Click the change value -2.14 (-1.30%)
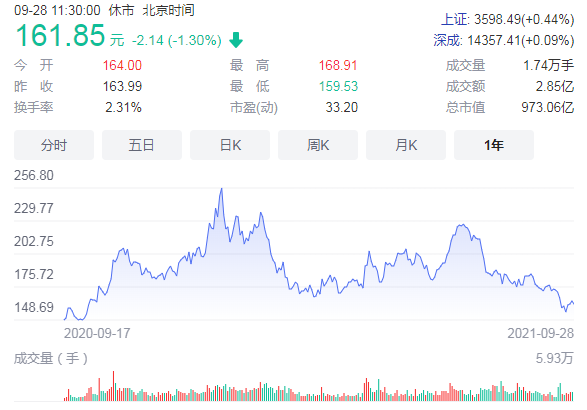 [x=176, y=40]
